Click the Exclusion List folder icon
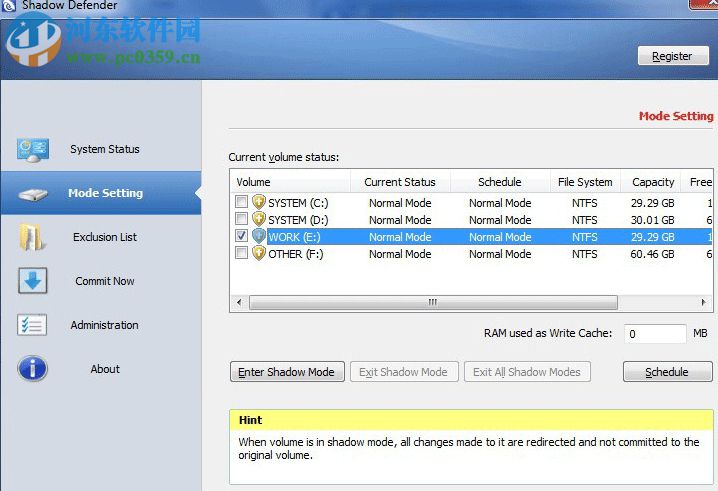The height and width of the screenshot is (491, 718). 32,237
